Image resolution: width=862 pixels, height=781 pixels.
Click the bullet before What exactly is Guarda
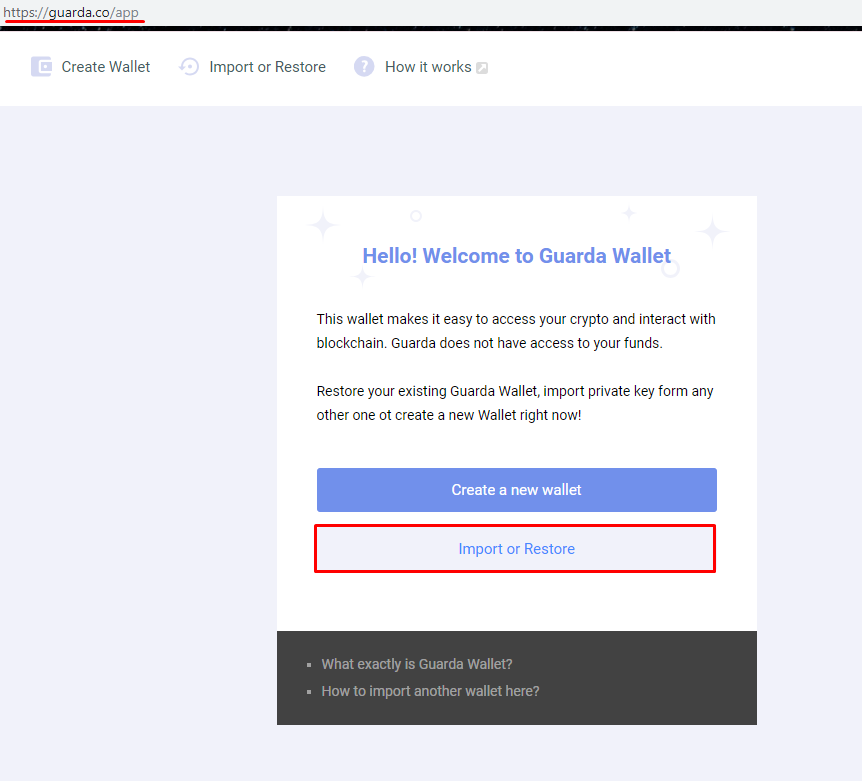point(309,665)
